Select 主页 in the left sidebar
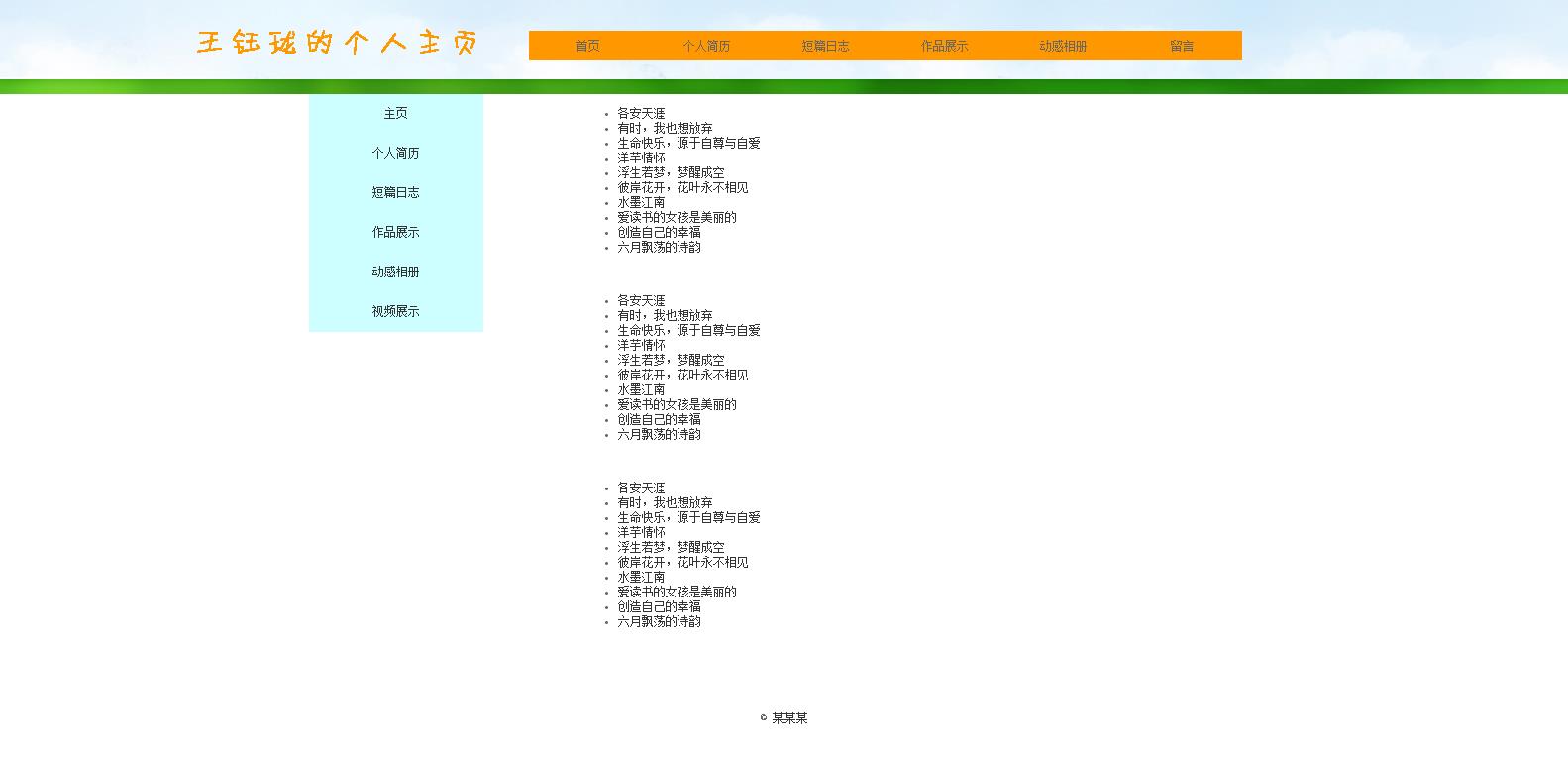The width and height of the screenshot is (1568, 759). point(395,114)
